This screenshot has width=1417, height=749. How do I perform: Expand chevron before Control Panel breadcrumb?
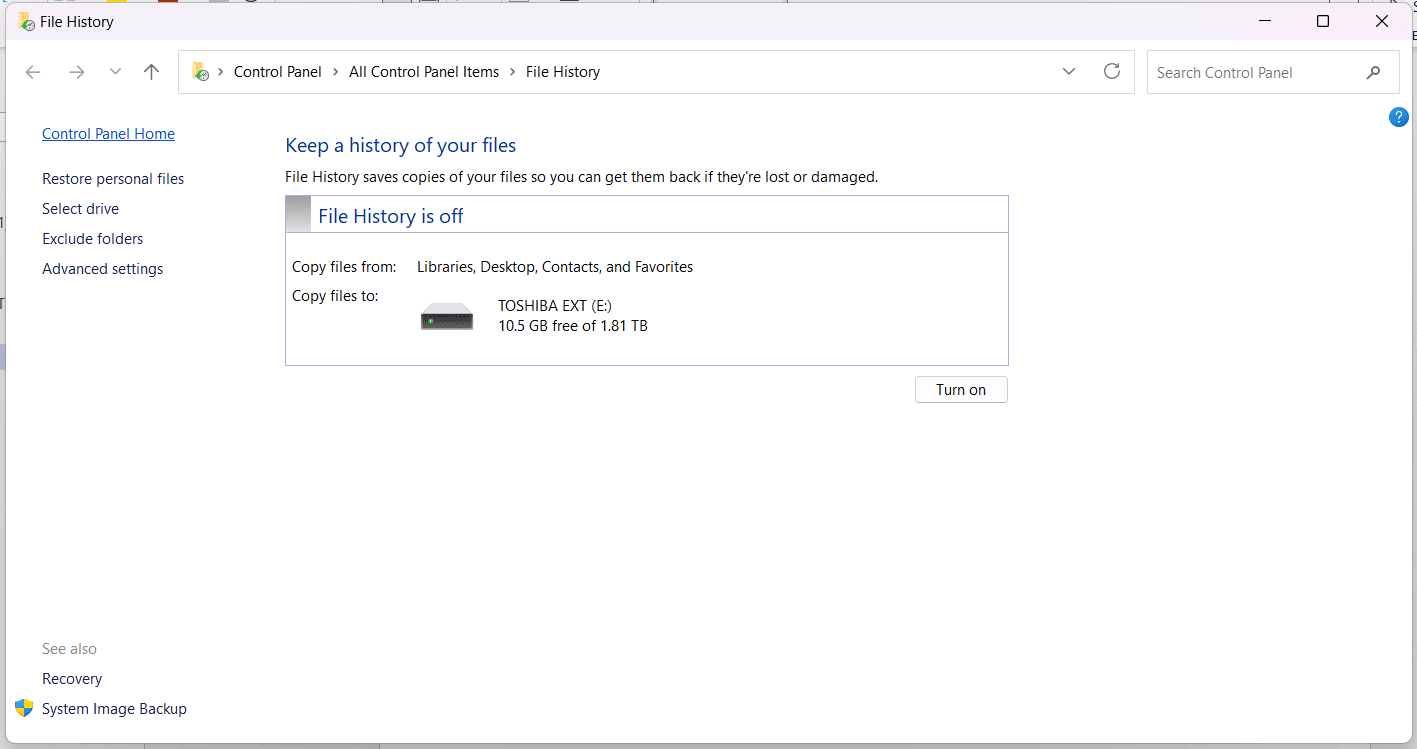221,72
